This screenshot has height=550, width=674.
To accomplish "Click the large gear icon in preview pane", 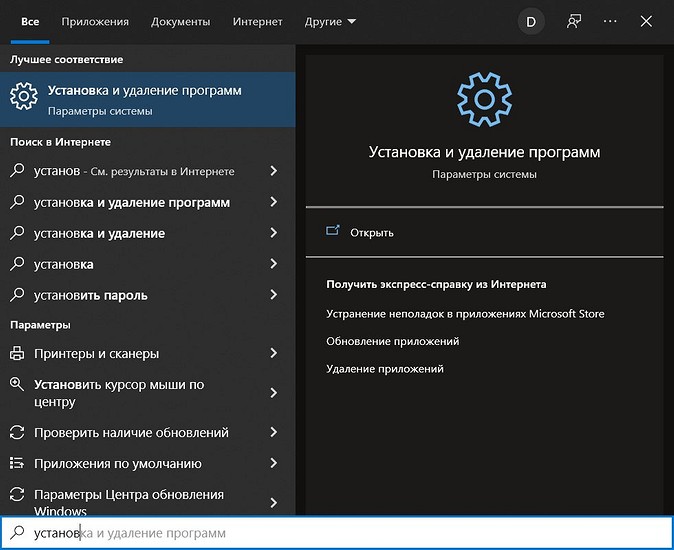I will pos(484,98).
